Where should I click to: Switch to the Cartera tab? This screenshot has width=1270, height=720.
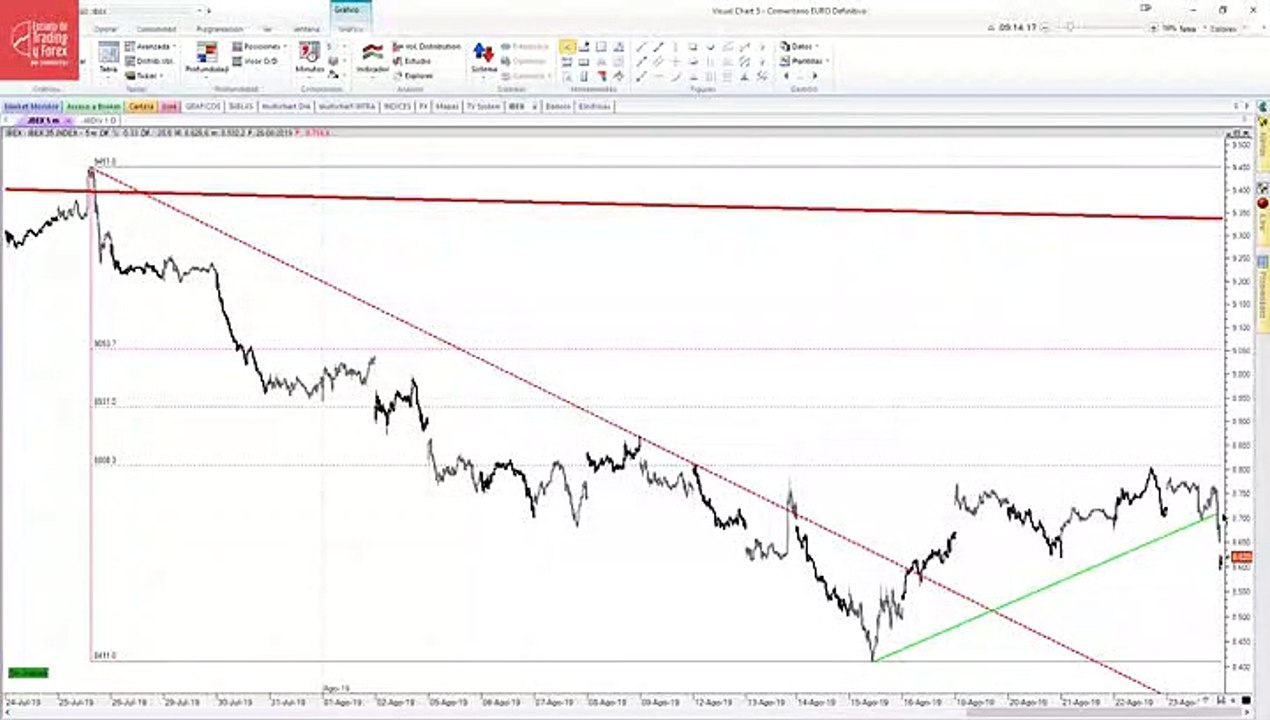(142, 106)
